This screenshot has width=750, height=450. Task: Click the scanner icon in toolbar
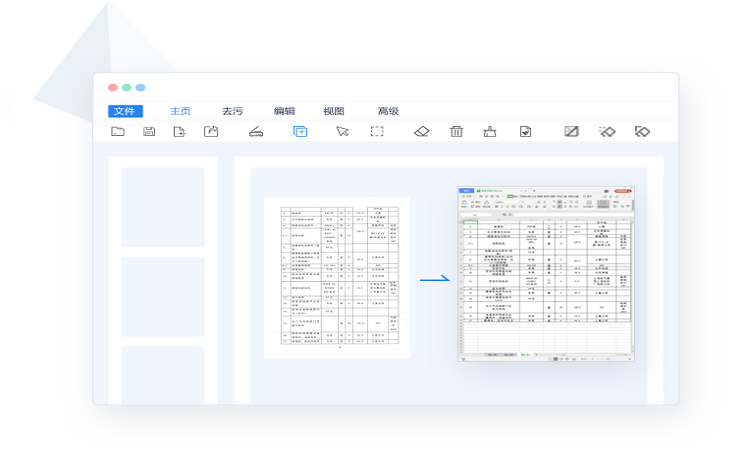256,132
